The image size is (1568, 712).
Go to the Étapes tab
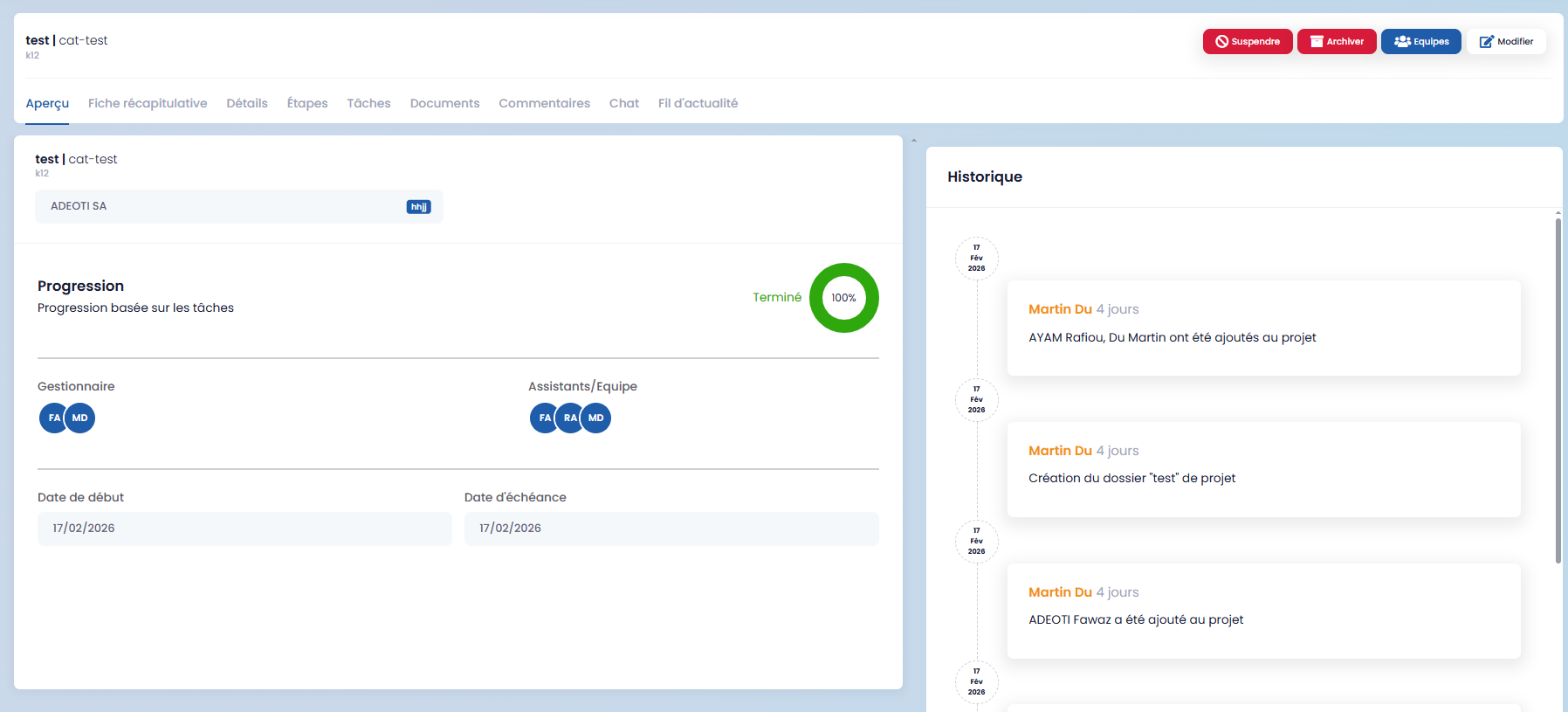[x=307, y=103]
